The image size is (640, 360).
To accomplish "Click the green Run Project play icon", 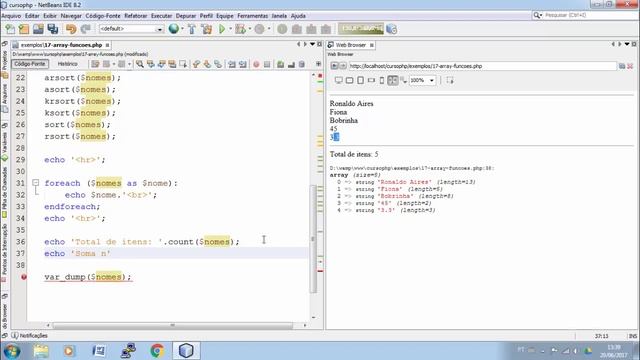I will click(222, 29).
